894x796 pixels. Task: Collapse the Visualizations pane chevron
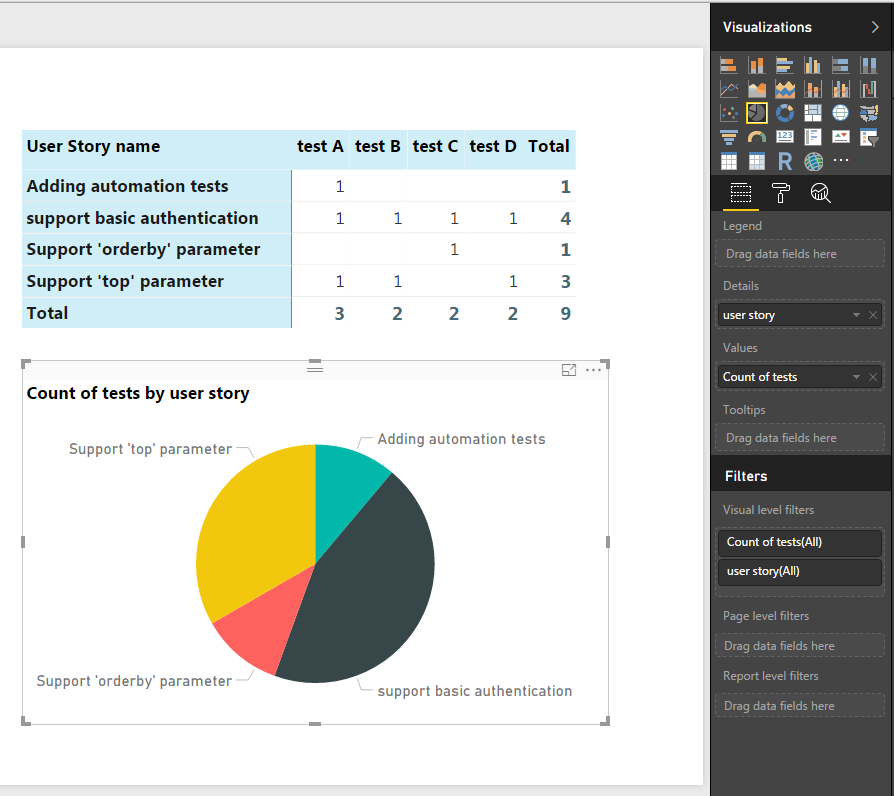[875, 27]
